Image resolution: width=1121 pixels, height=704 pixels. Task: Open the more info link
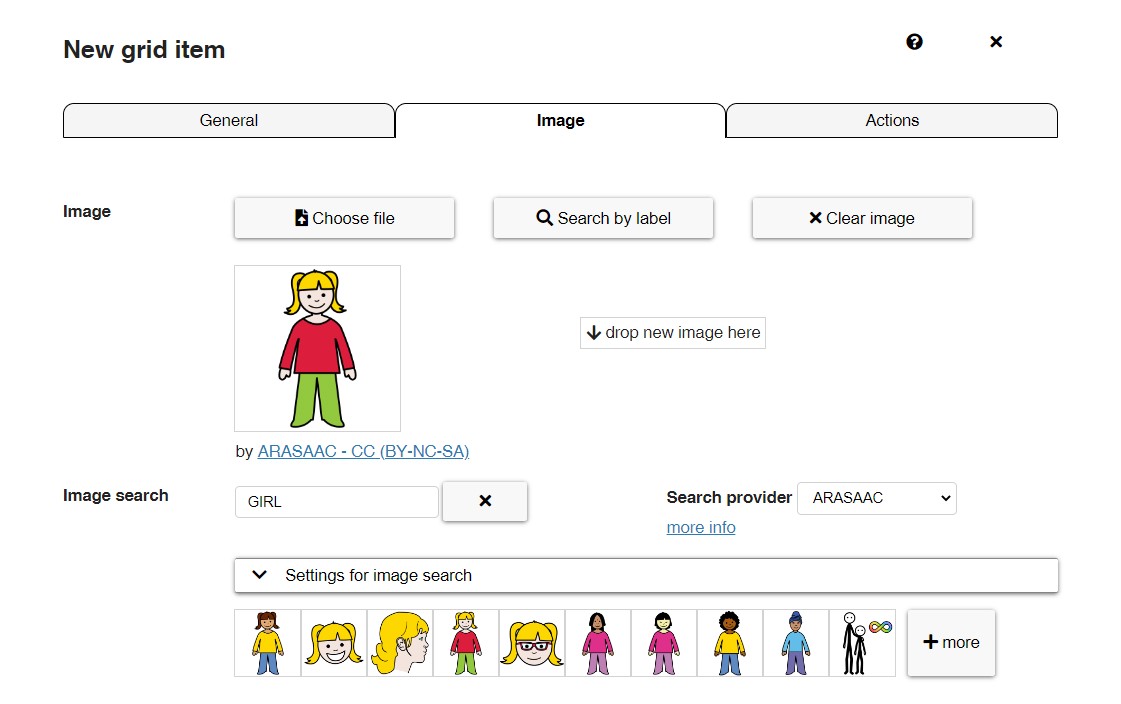pyautogui.click(x=700, y=527)
